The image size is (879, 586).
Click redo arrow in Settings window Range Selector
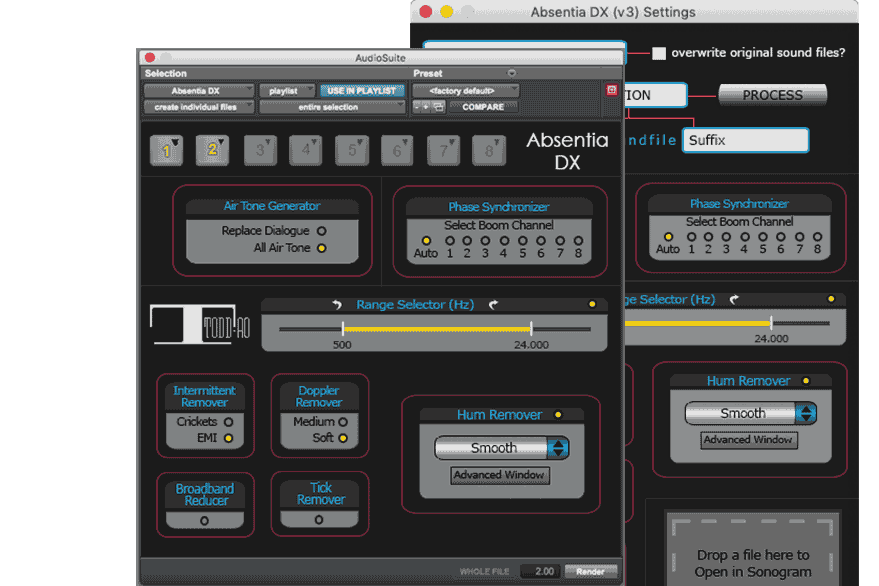click(x=734, y=299)
